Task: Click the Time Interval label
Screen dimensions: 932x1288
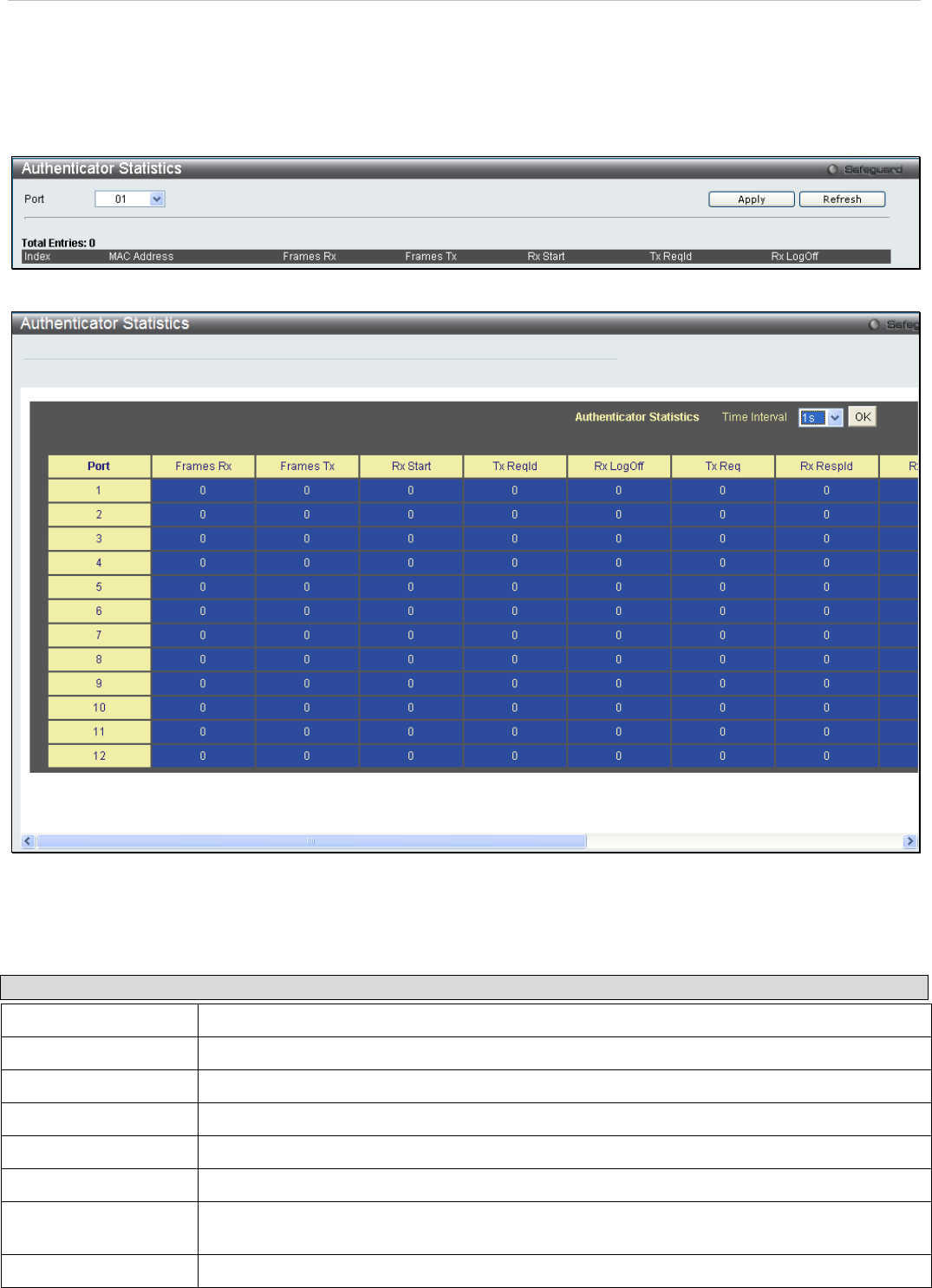Action: (754, 417)
